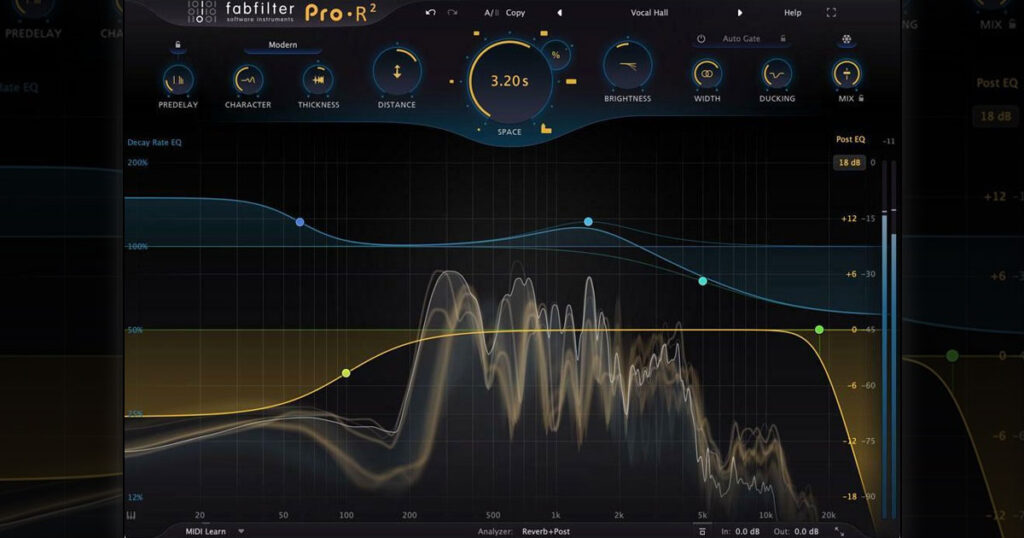
Task: Click the Character knob
Action: 248,80
